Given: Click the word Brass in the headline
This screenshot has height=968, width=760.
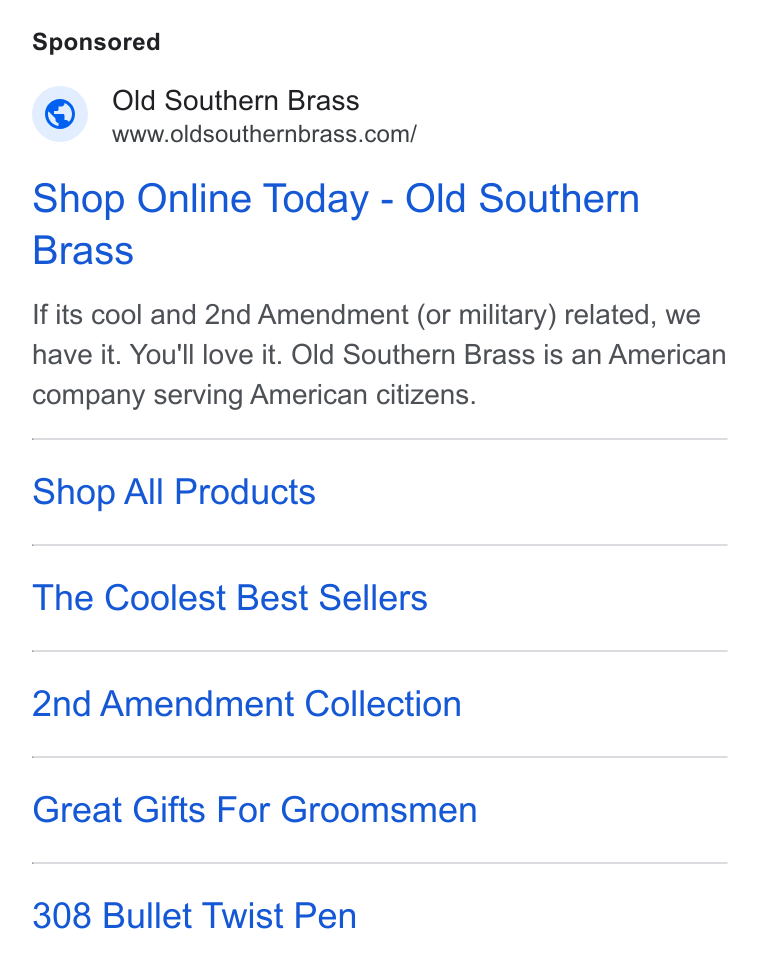Looking at the screenshot, I should [83, 251].
